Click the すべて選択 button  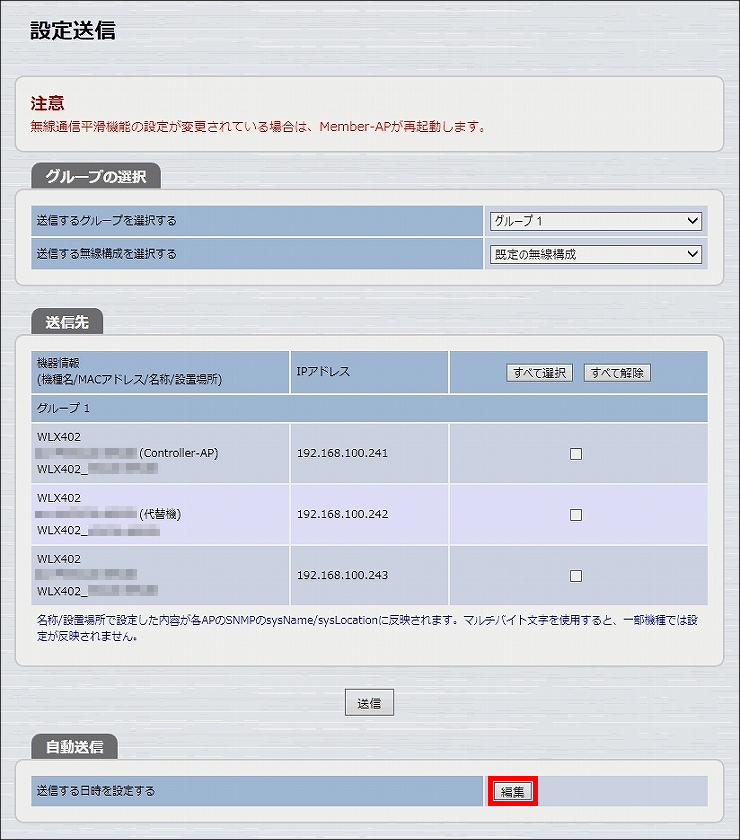(539, 372)
